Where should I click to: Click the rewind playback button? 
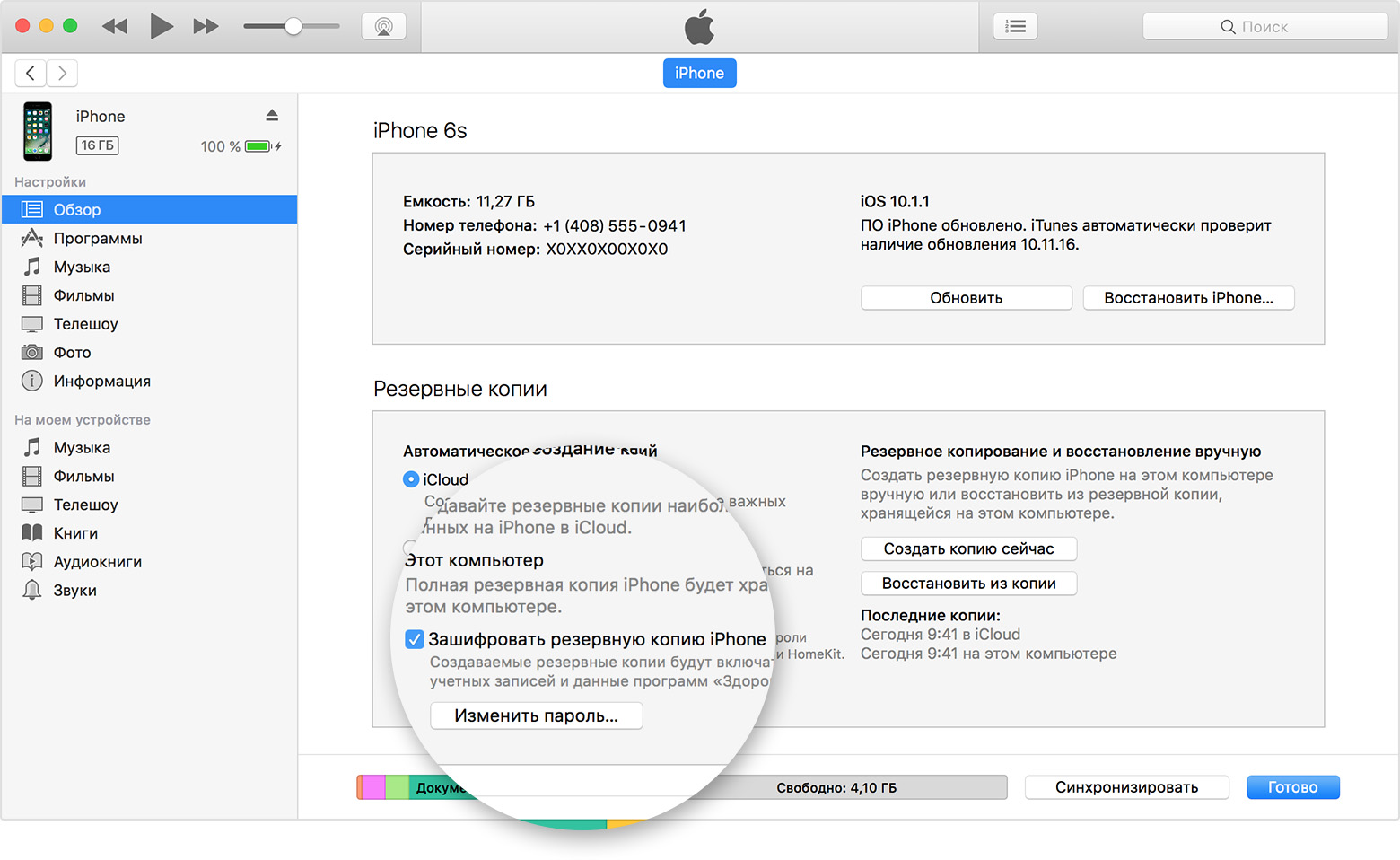tap(115, 26)
